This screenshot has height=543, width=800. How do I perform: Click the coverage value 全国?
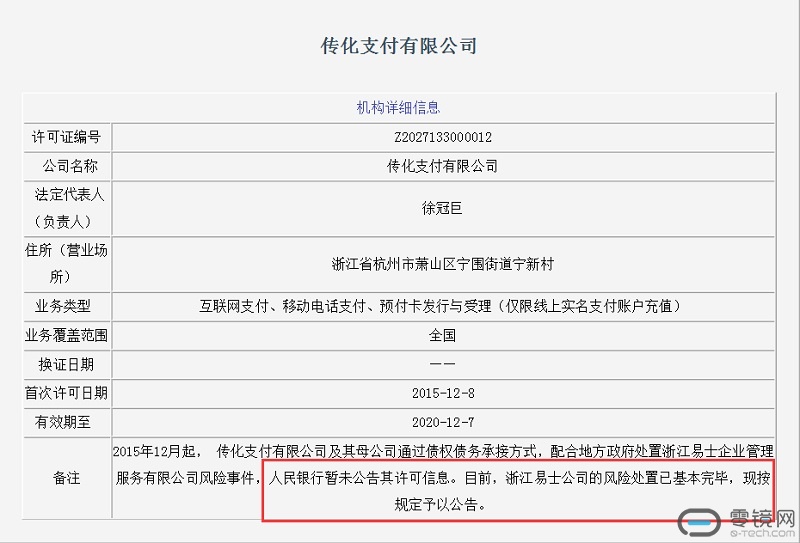pos(442,335)
